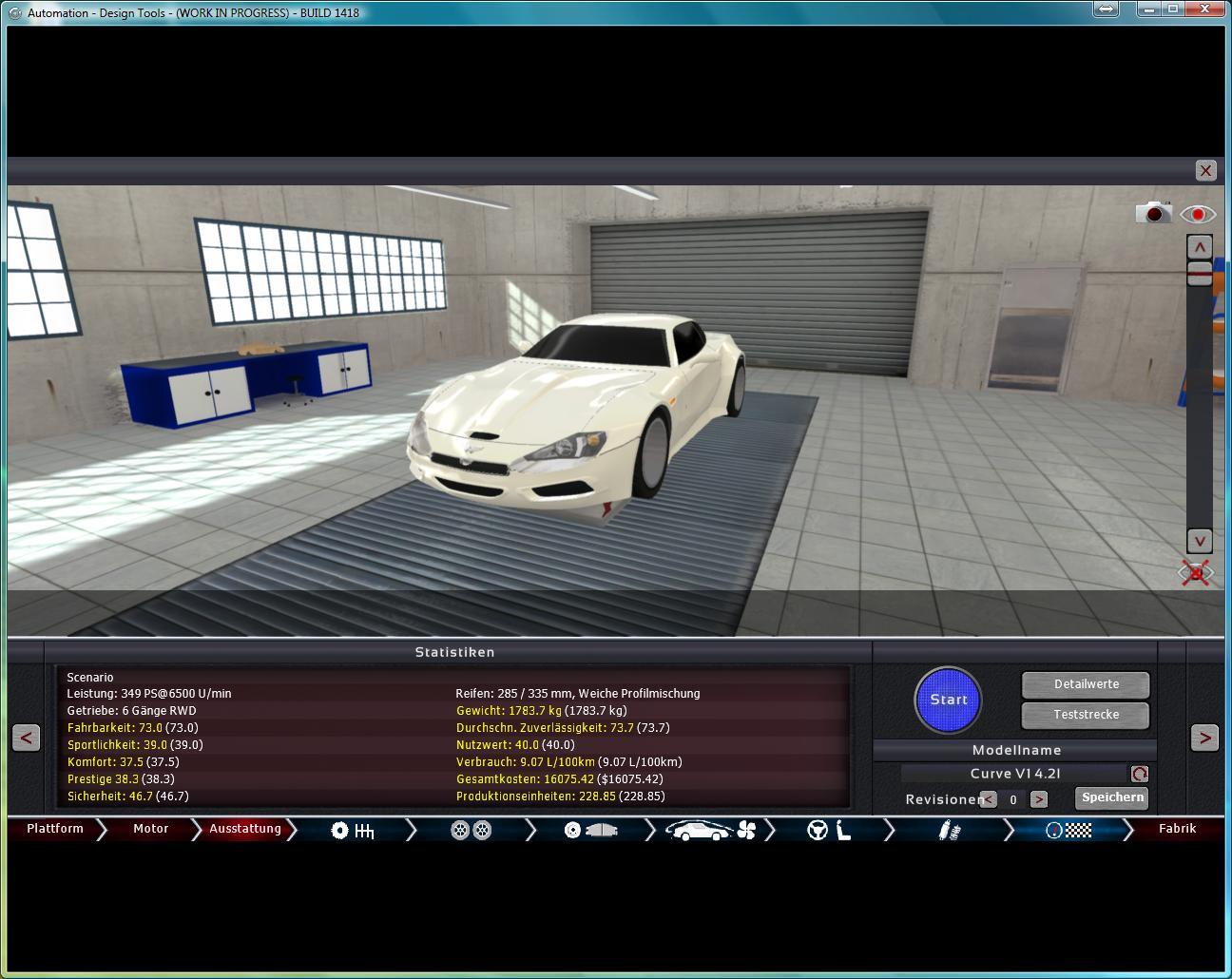Click the reset icon beside the model name
Viewport: 1232px width, 979px height.
(x=1139, y=774)
